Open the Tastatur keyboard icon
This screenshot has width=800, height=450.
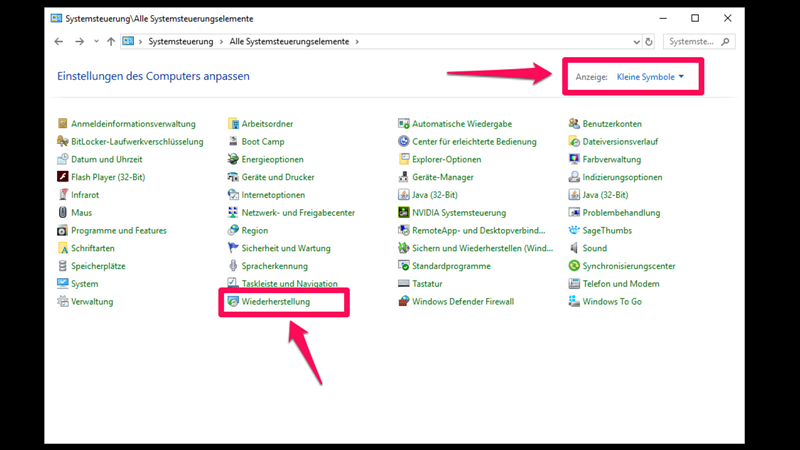[x=404, y=284]
